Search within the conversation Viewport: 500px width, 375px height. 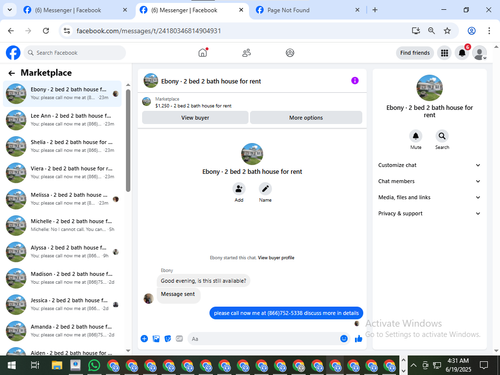click(442, 136)
